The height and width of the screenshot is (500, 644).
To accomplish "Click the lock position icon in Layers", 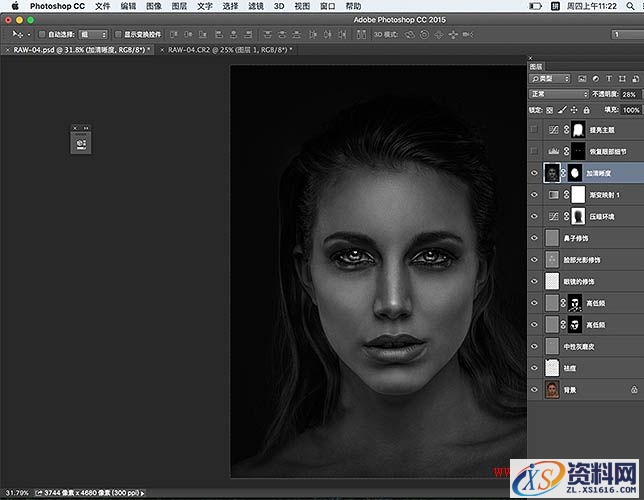I will tap(574, 110).
